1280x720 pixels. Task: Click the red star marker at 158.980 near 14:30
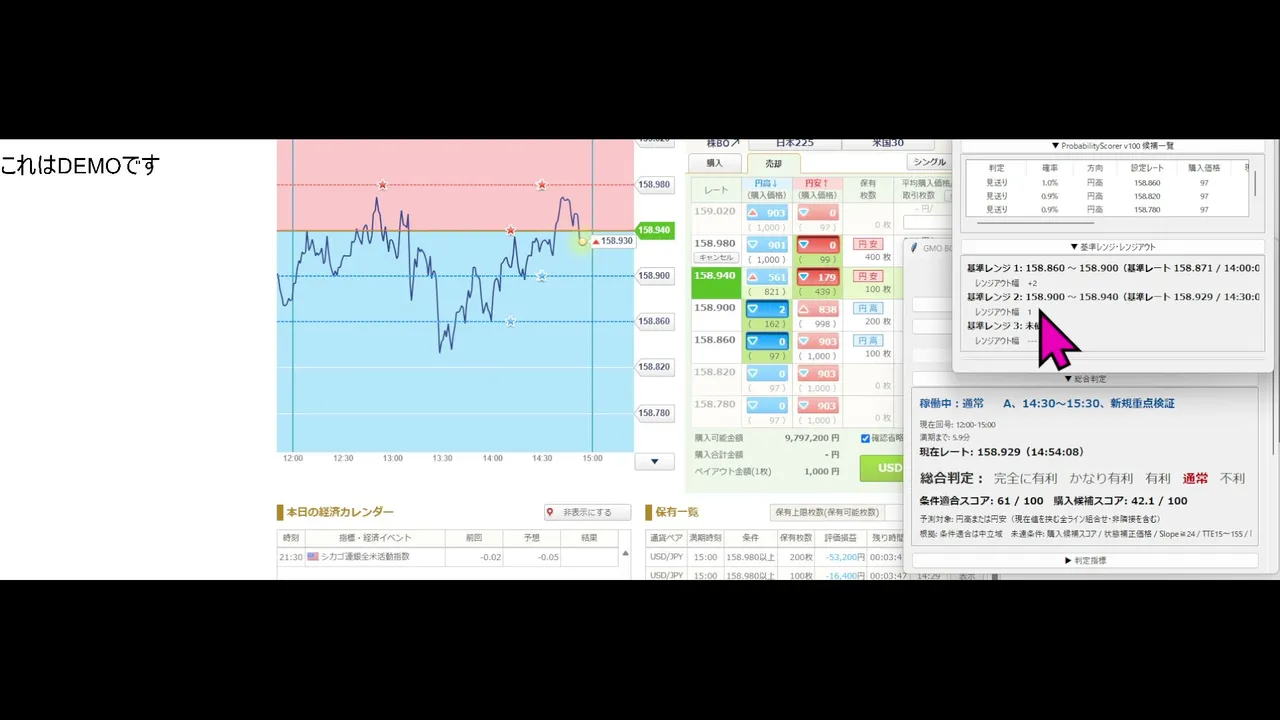coord(541,185)
